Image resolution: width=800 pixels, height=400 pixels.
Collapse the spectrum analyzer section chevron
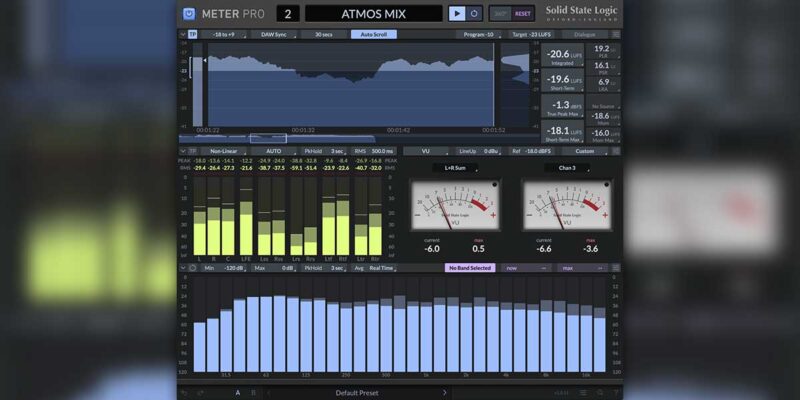183,268
